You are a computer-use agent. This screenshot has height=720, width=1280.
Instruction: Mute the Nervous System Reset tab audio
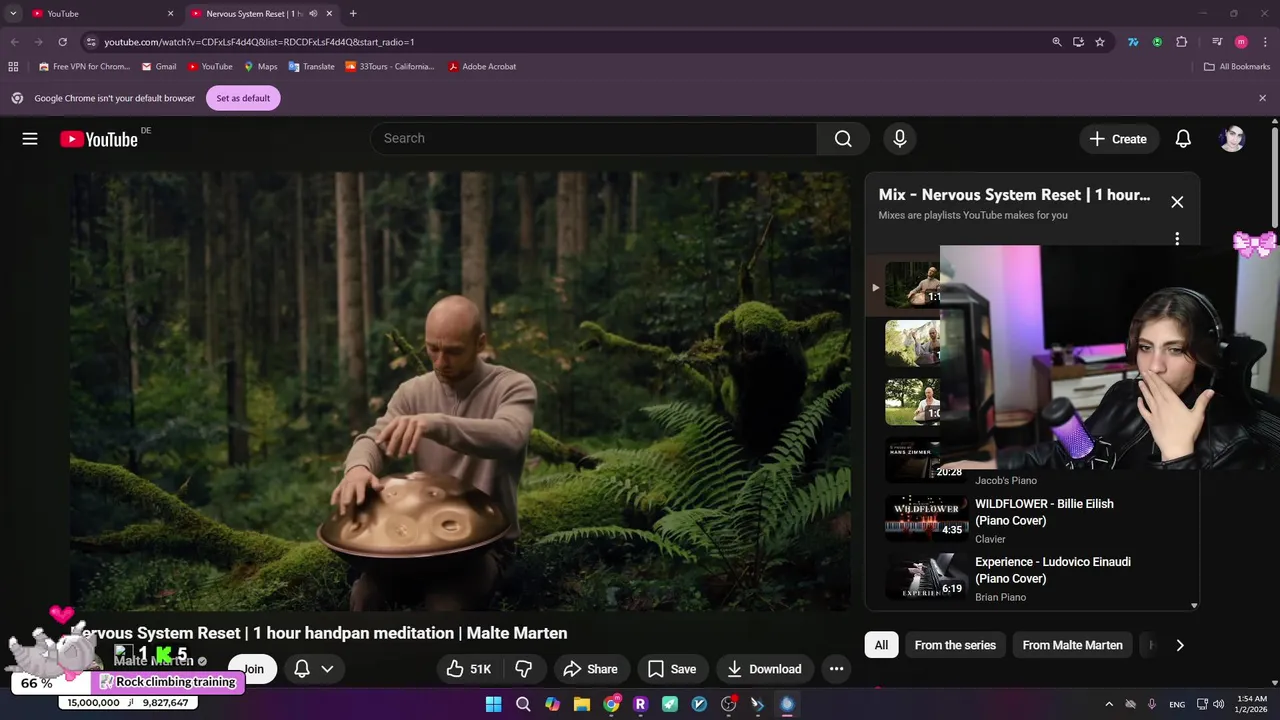tap(313, 14)
